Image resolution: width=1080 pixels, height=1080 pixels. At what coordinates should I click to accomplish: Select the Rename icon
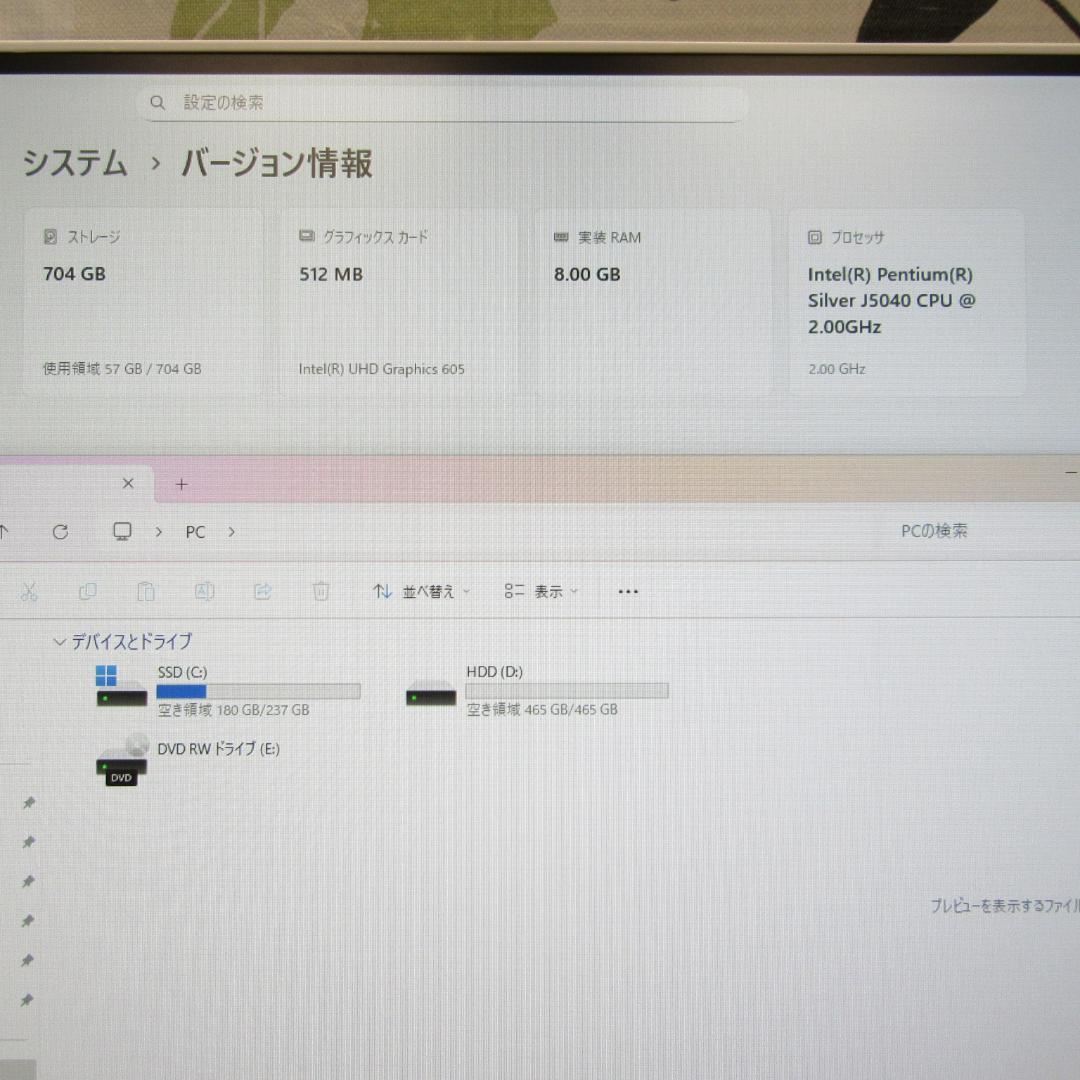[204, 591]
